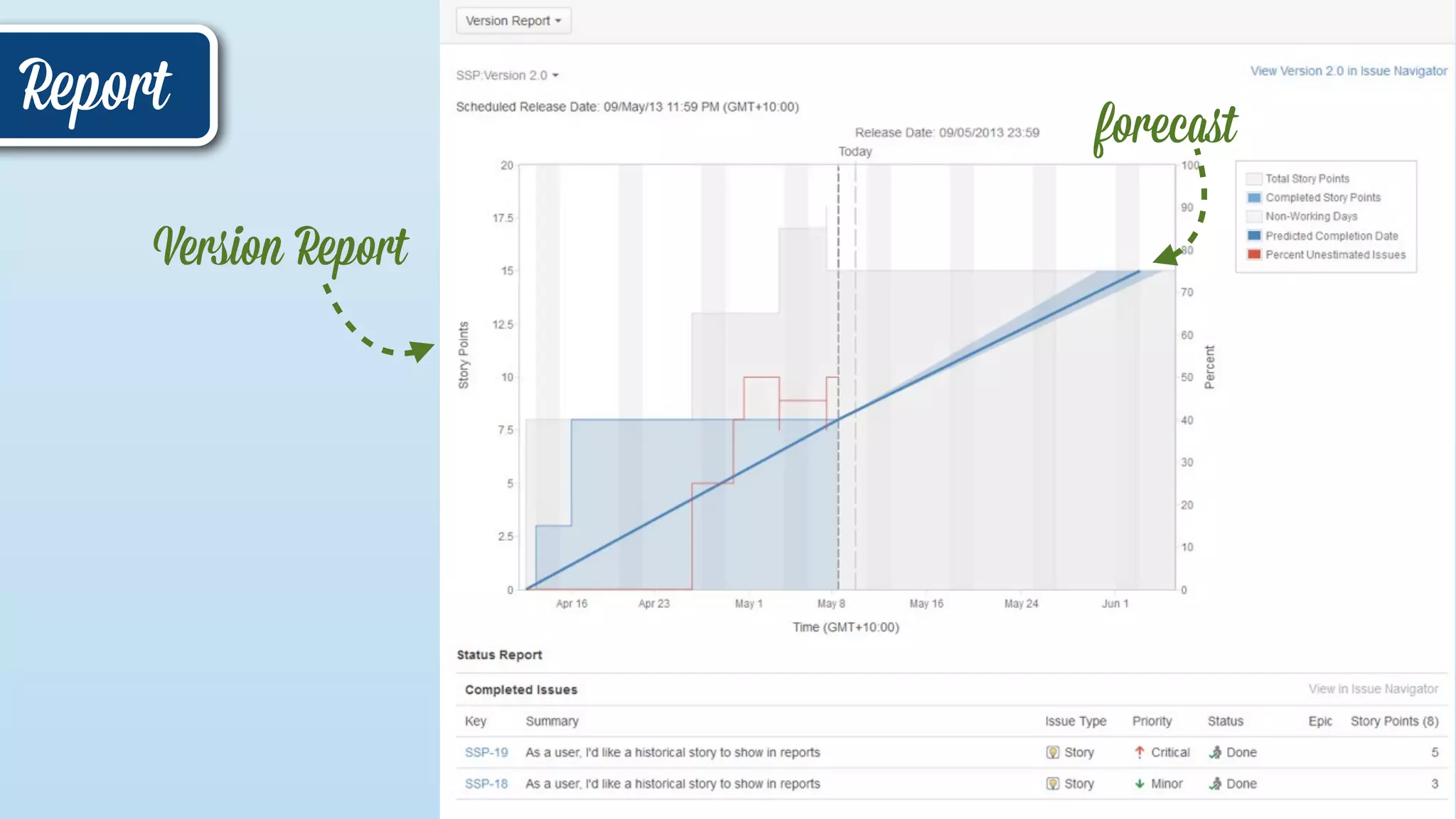This screenshot has height=819, width=1456.
Task: Click the Minor priority down-arrow icon
Action: pyautogui.click(x=1140, y=783)
